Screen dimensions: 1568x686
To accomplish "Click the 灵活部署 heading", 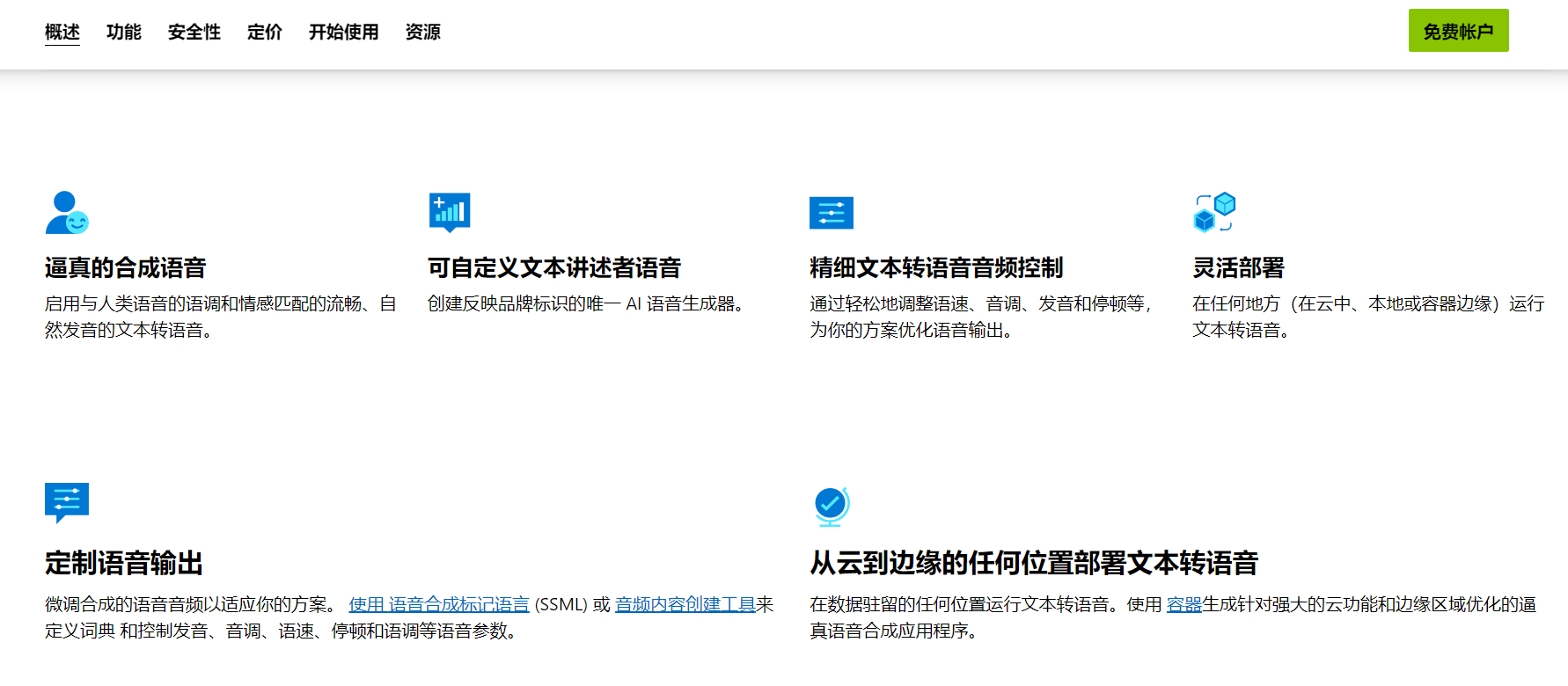I will (x=1239, y=267).
